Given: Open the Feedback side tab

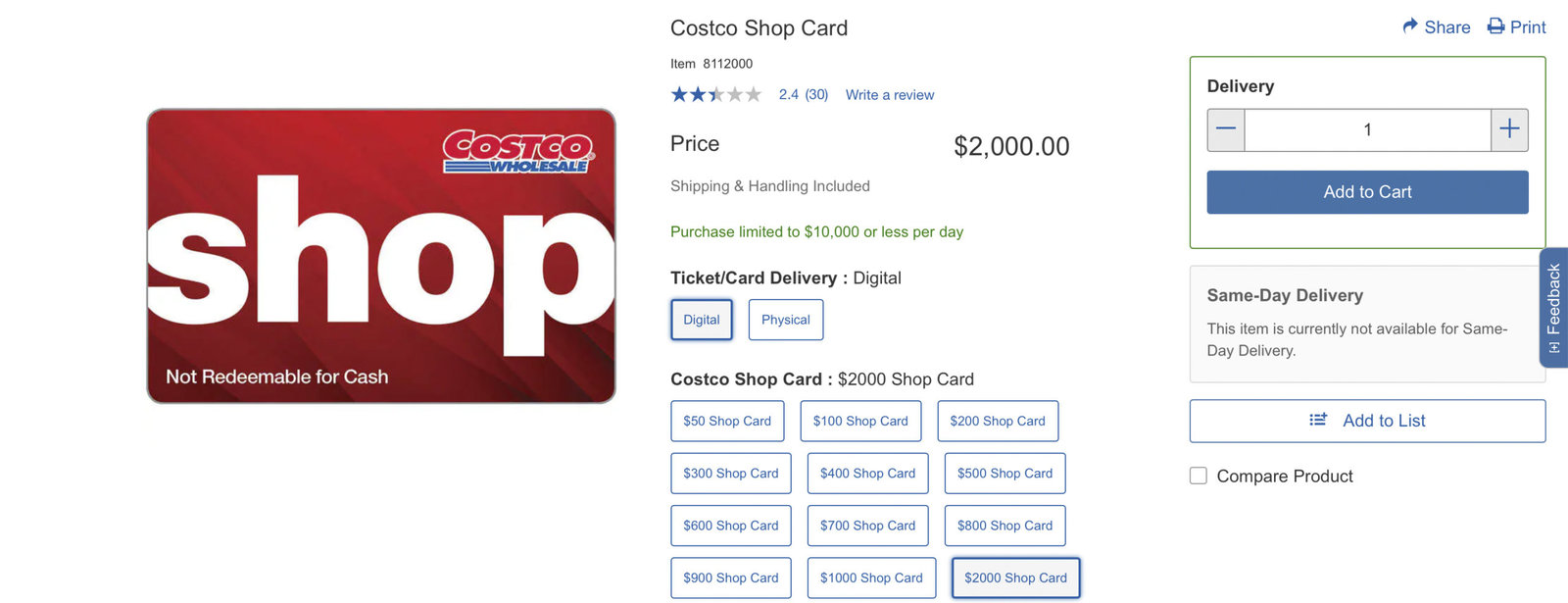Looking at the screenshot, I should [x=1553, y=307].
